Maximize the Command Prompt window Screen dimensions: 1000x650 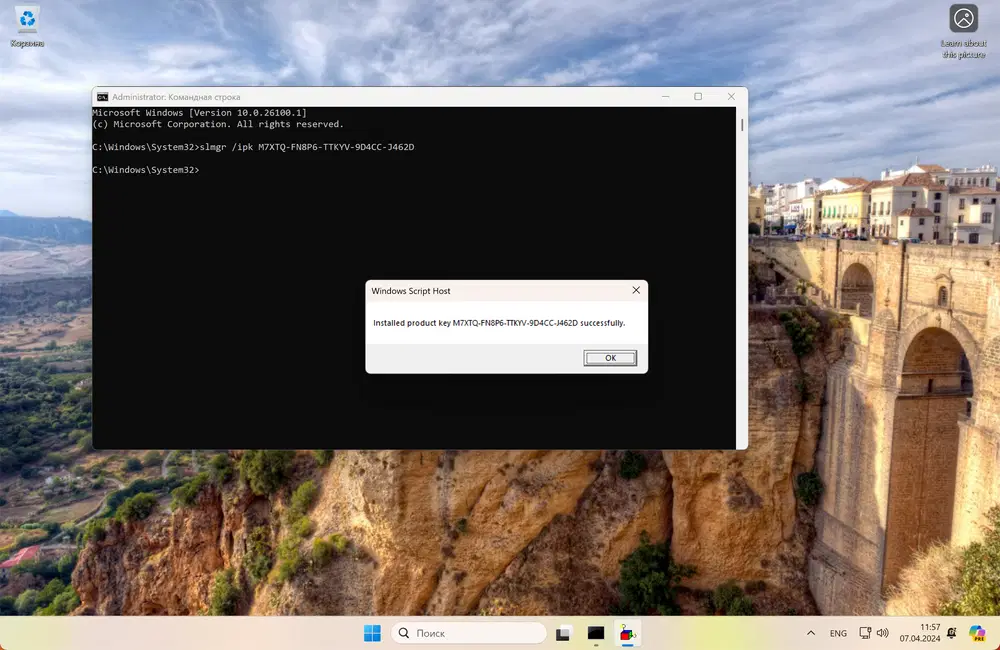[698, 96]
